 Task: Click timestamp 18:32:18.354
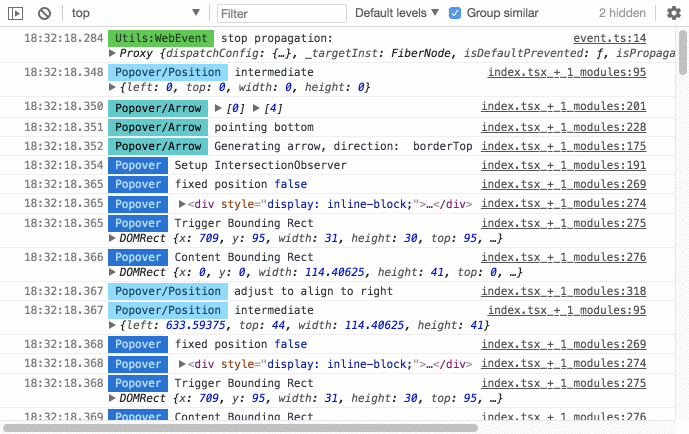pos(64,165)
